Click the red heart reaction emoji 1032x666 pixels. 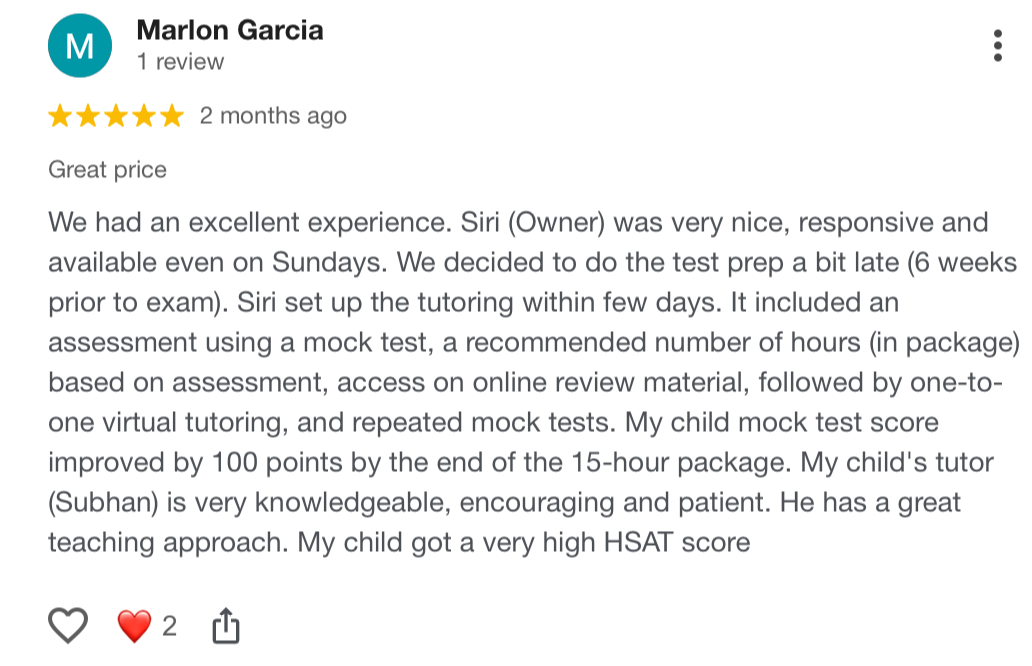point(133,627)
